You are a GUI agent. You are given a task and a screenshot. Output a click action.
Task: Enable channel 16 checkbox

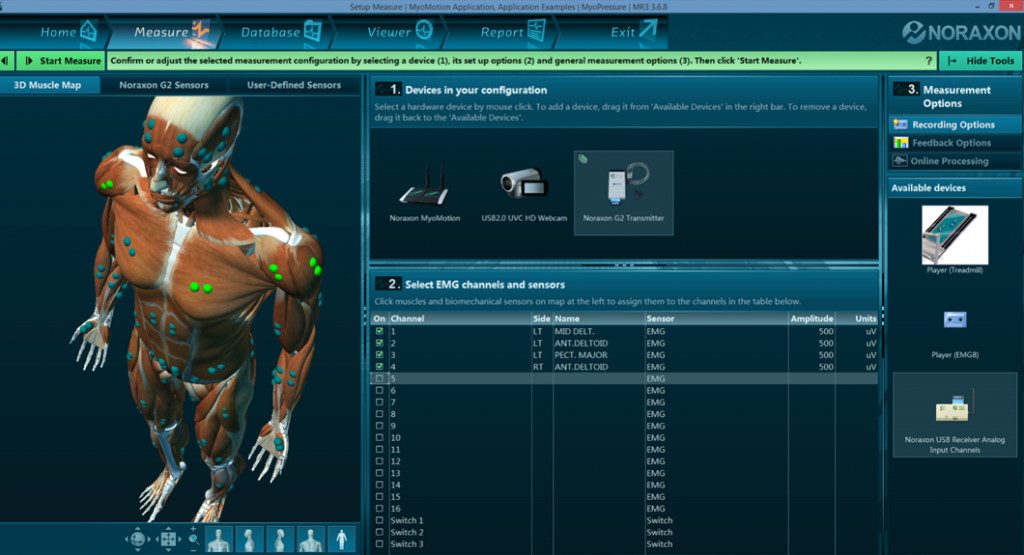tap(379, 508)
